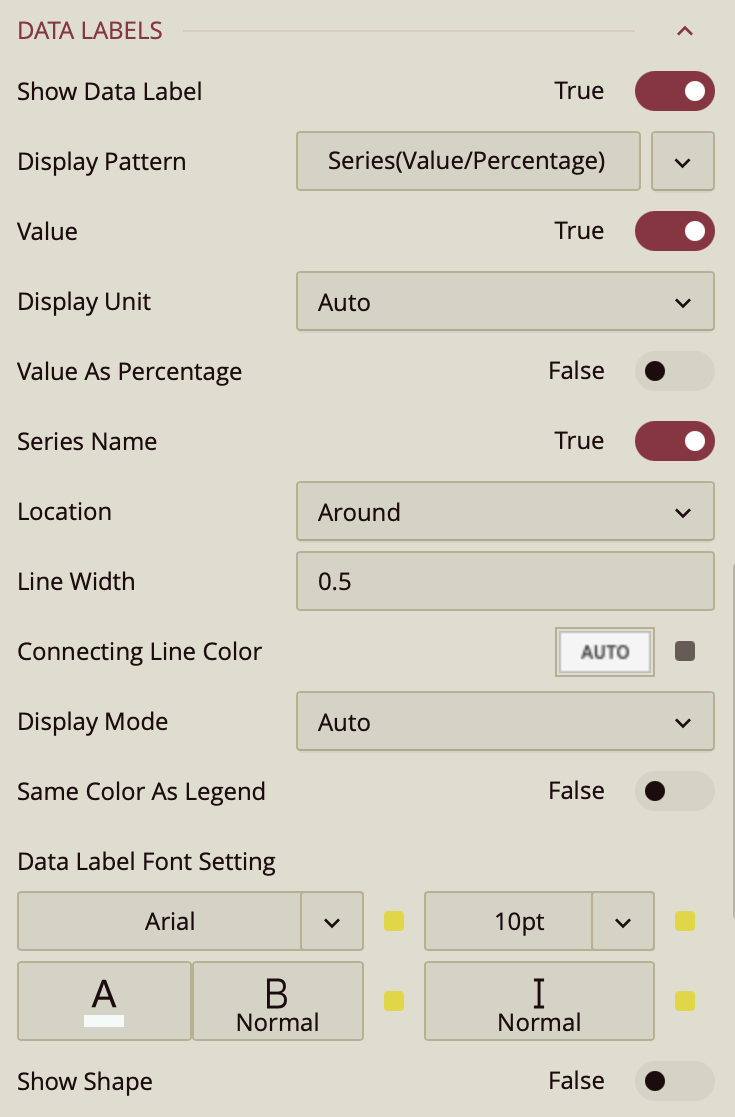Click yellow indicator beside 10pt size

tap(685, 921)
